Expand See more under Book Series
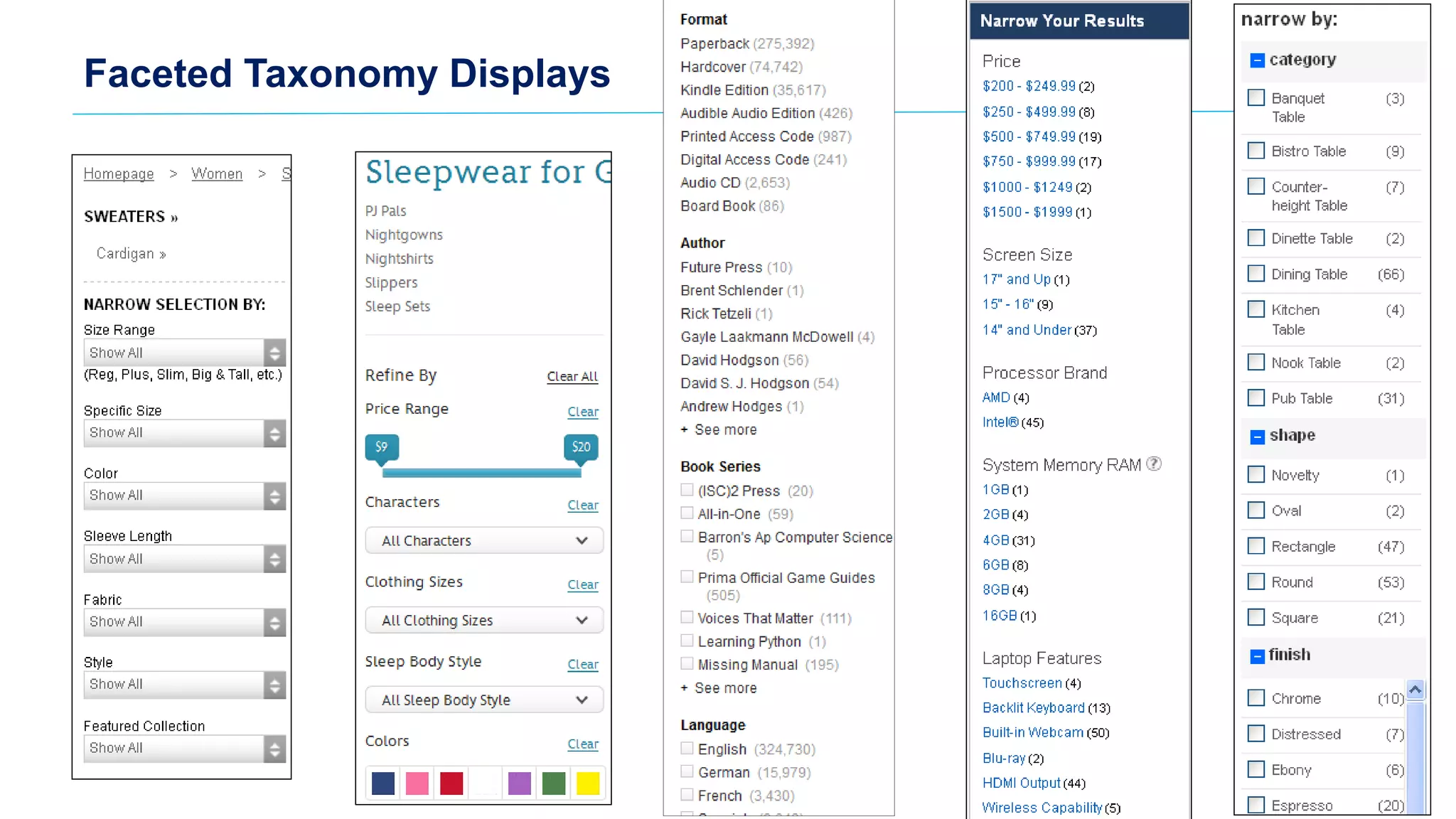Viewport: 1456px width, 819px height. (x=719, y=688)
